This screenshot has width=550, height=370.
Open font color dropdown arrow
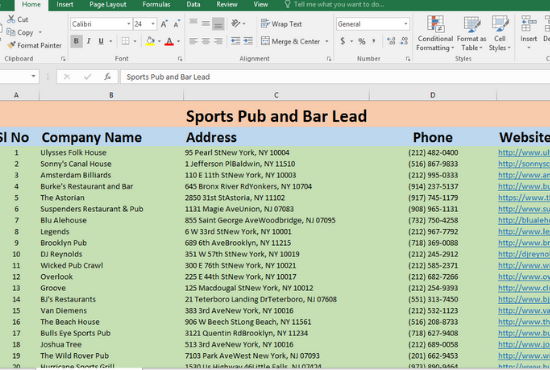point(178,41)
